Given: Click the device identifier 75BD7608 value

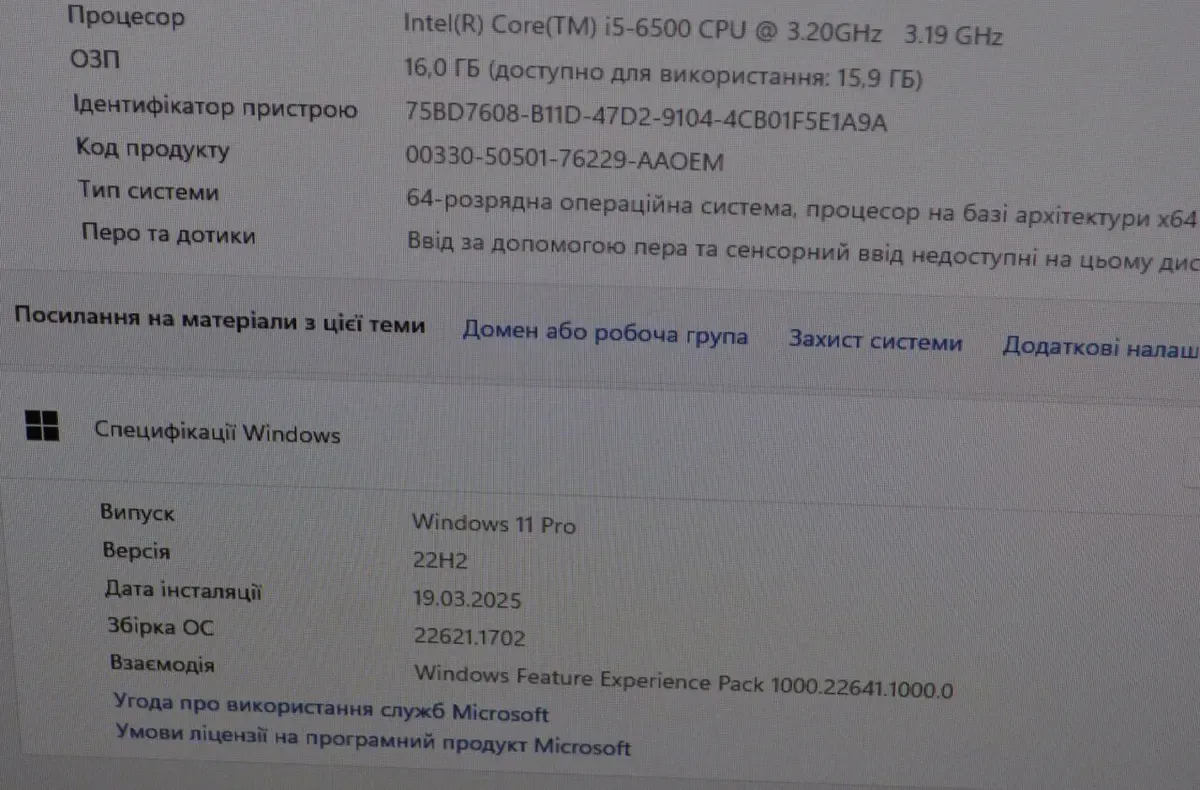Looking at the screenshot, I should 647,121.
